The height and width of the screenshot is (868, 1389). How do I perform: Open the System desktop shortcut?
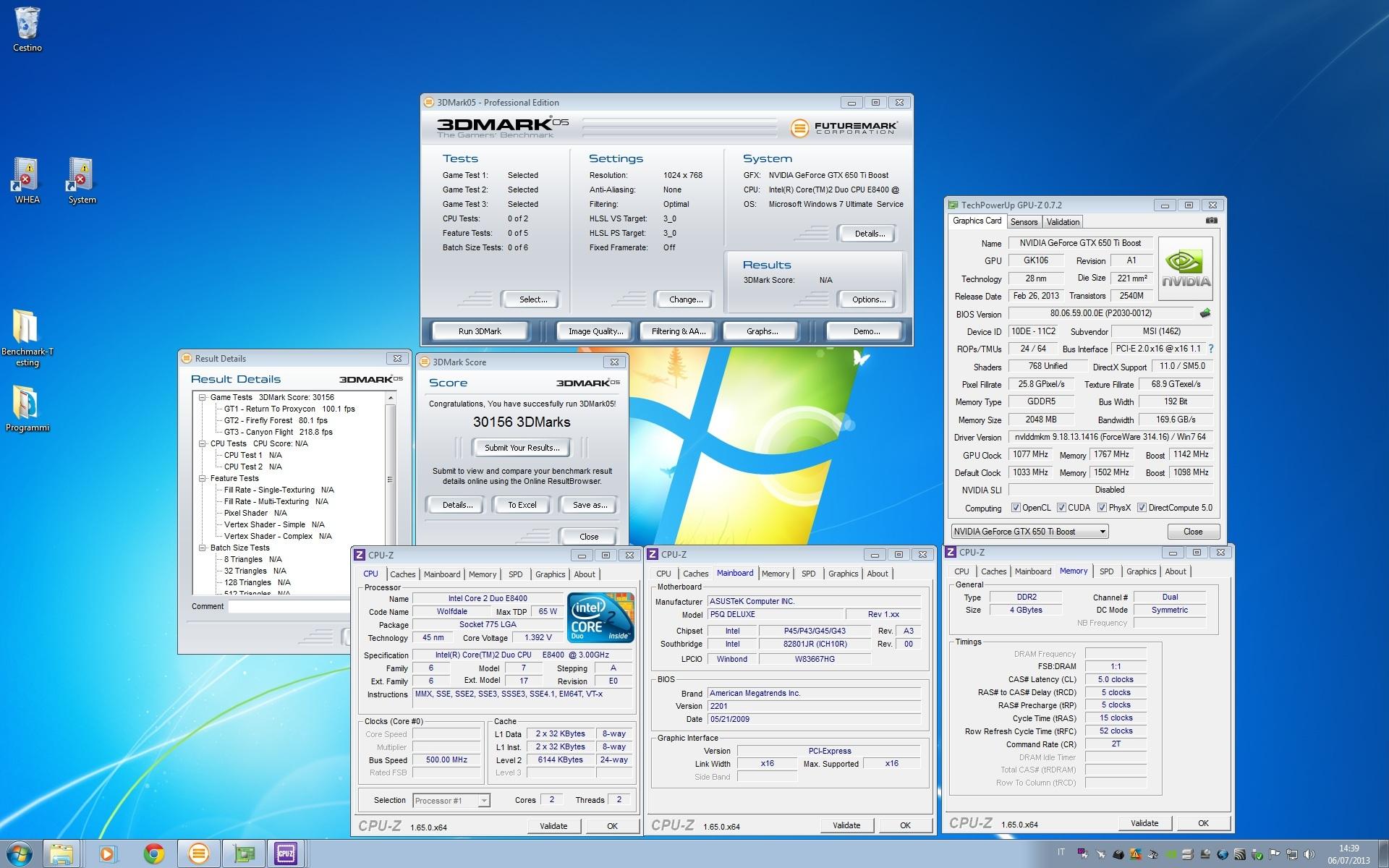[x=82, y=181]
